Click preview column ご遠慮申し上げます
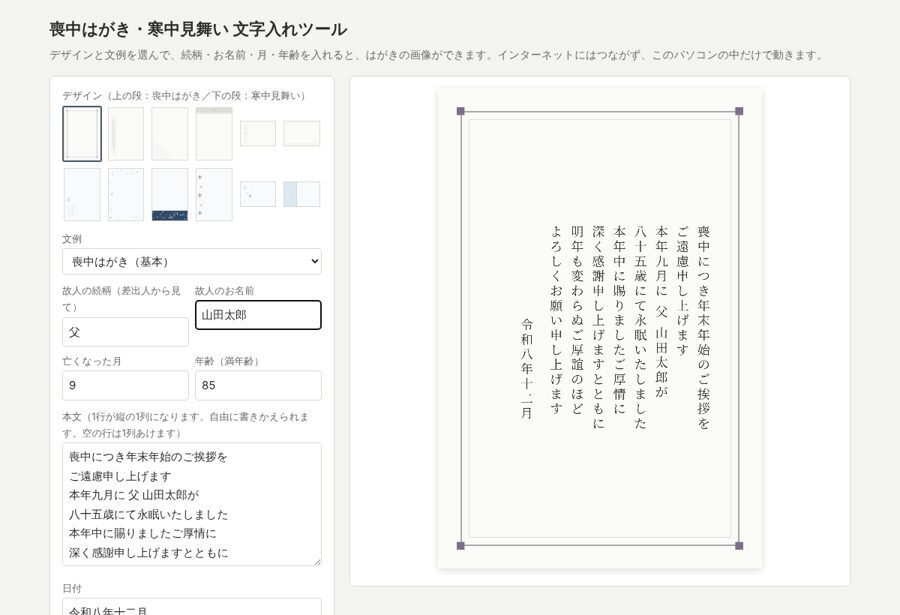 click(682, 290)
